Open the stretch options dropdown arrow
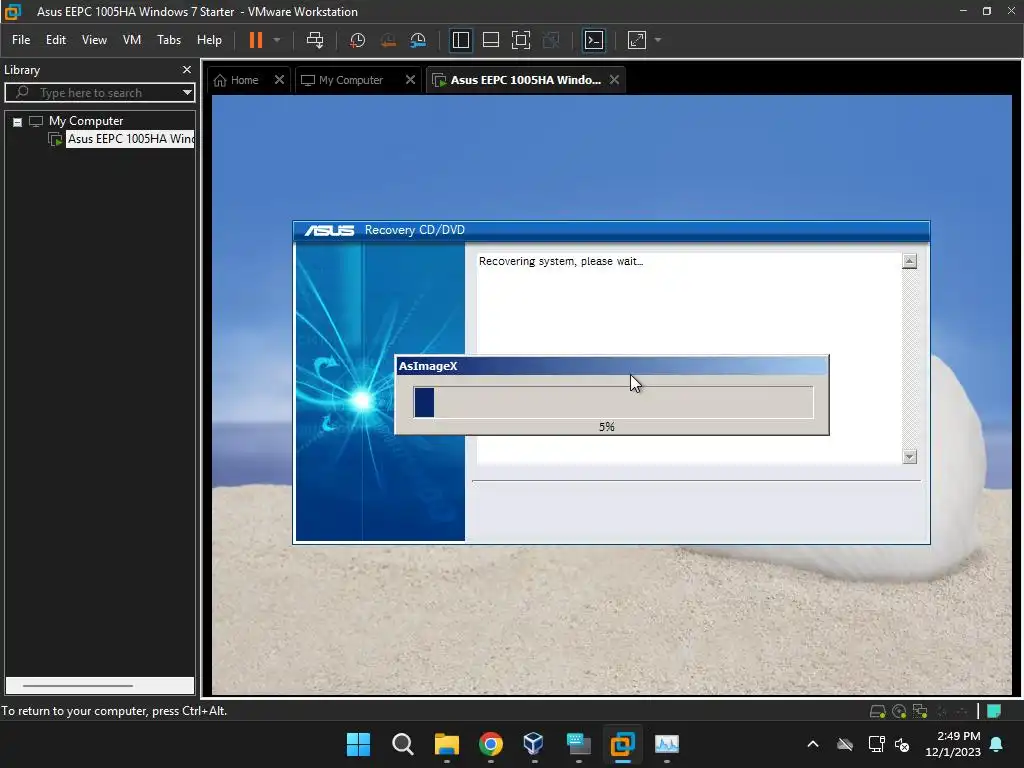The image size is (1024, 768). [658, 40]
